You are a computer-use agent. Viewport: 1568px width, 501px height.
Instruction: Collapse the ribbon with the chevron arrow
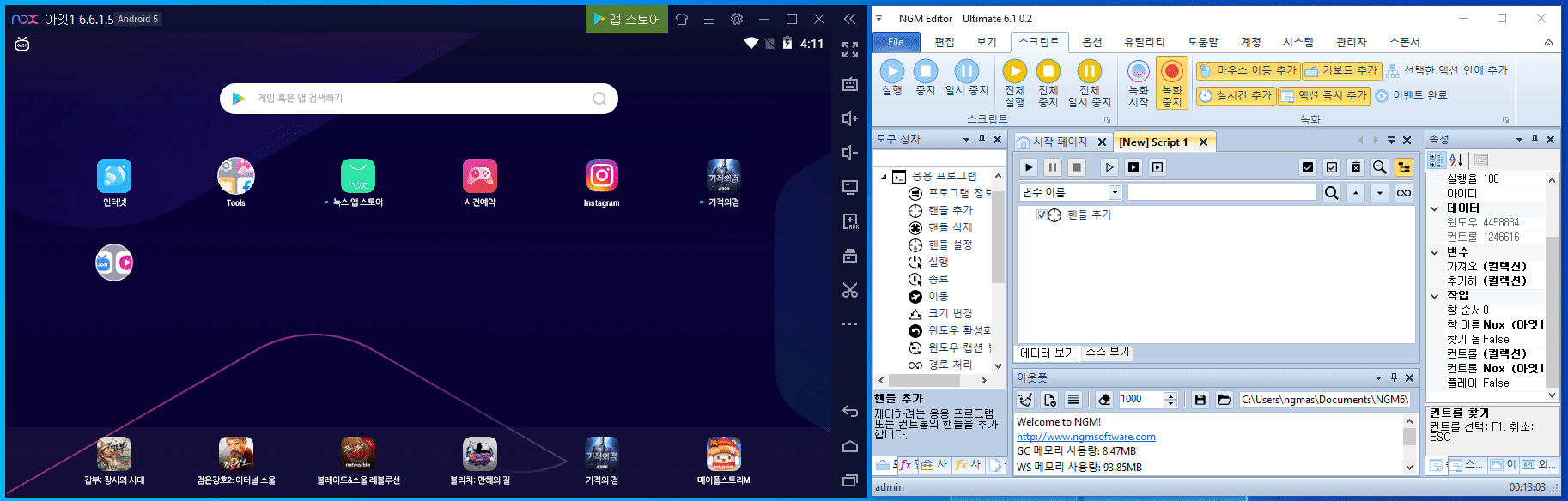pos(1548,42)
